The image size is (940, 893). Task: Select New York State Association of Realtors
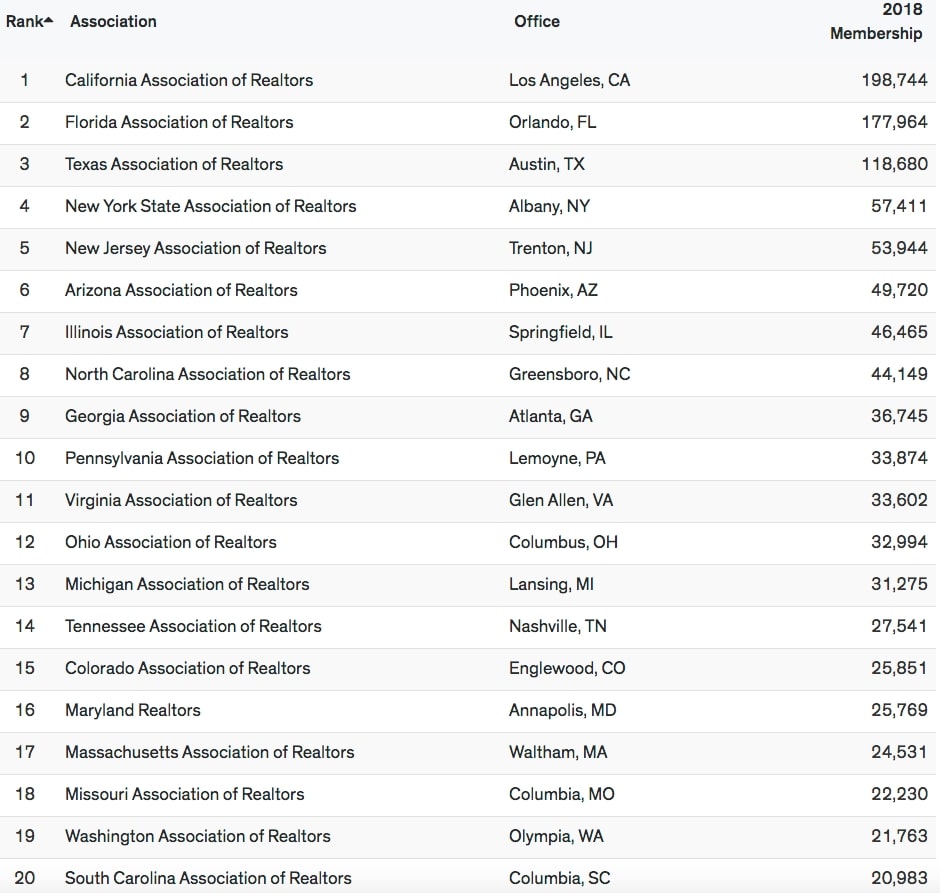tap(210, 206)
